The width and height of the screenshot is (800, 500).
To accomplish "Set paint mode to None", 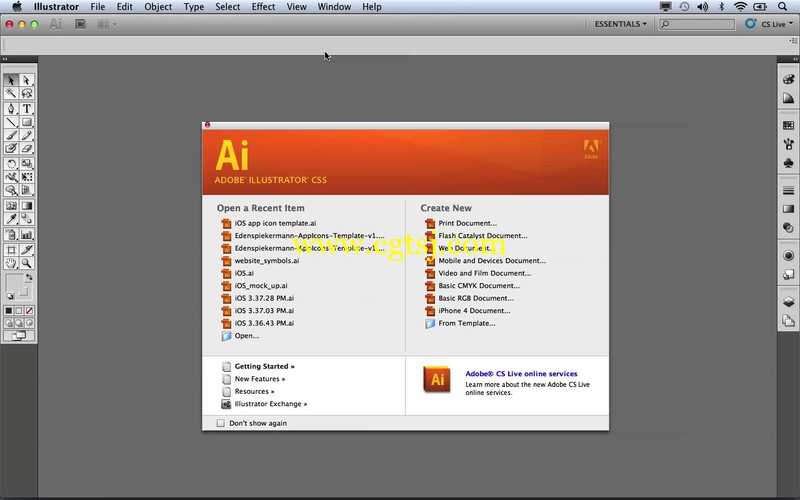I will [x=30, y=310].
